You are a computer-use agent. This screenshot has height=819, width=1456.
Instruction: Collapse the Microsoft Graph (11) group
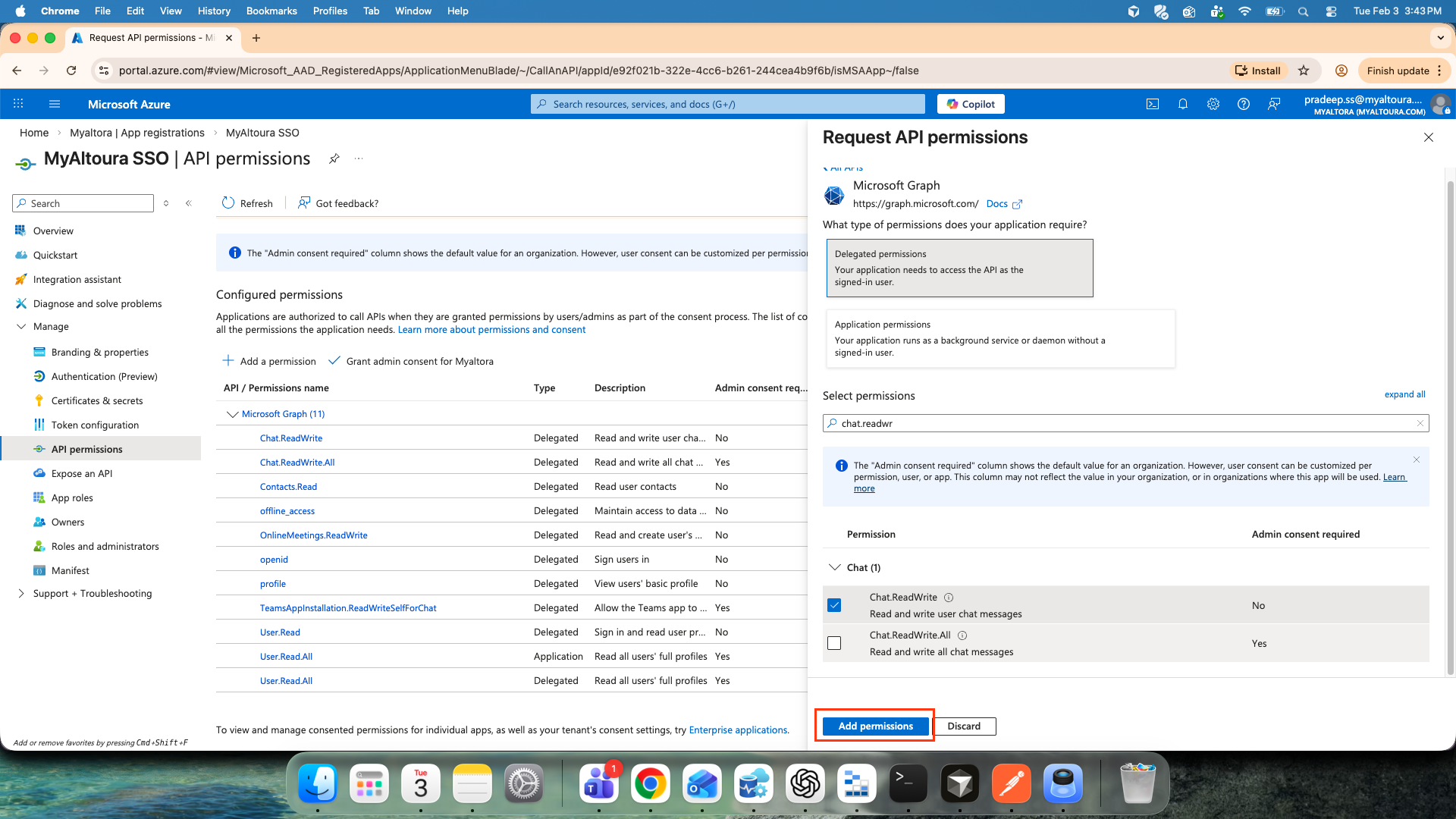pos(232,414)
